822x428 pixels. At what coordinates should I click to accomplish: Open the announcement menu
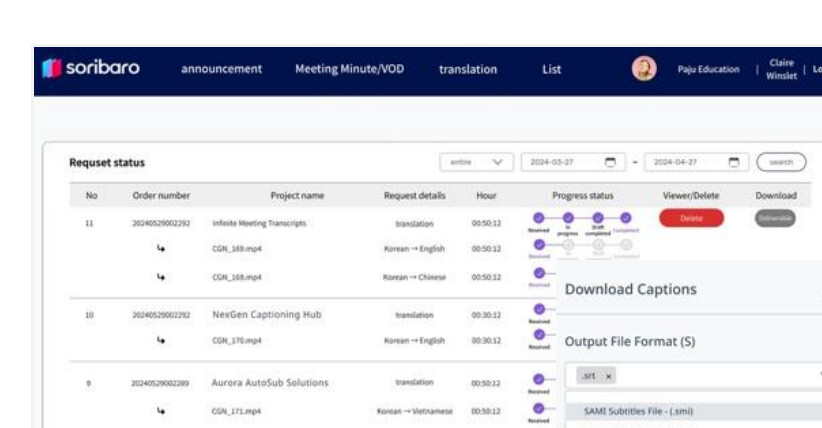click(221, 69)
